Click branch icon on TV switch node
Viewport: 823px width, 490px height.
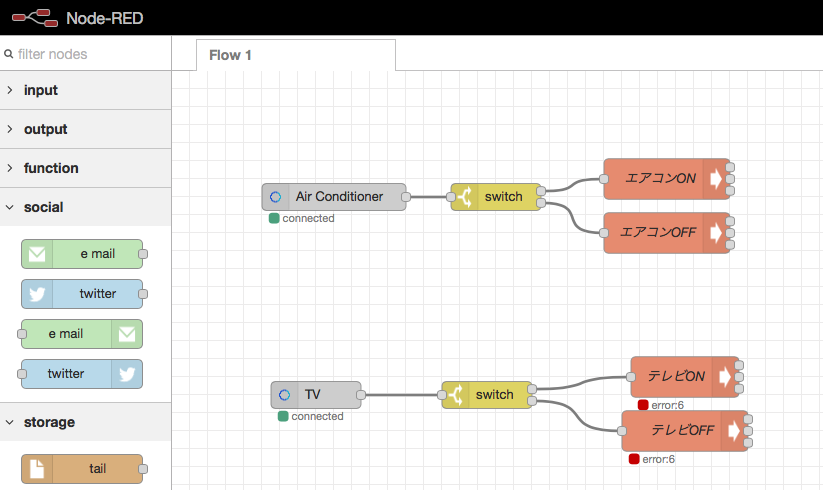456,395
